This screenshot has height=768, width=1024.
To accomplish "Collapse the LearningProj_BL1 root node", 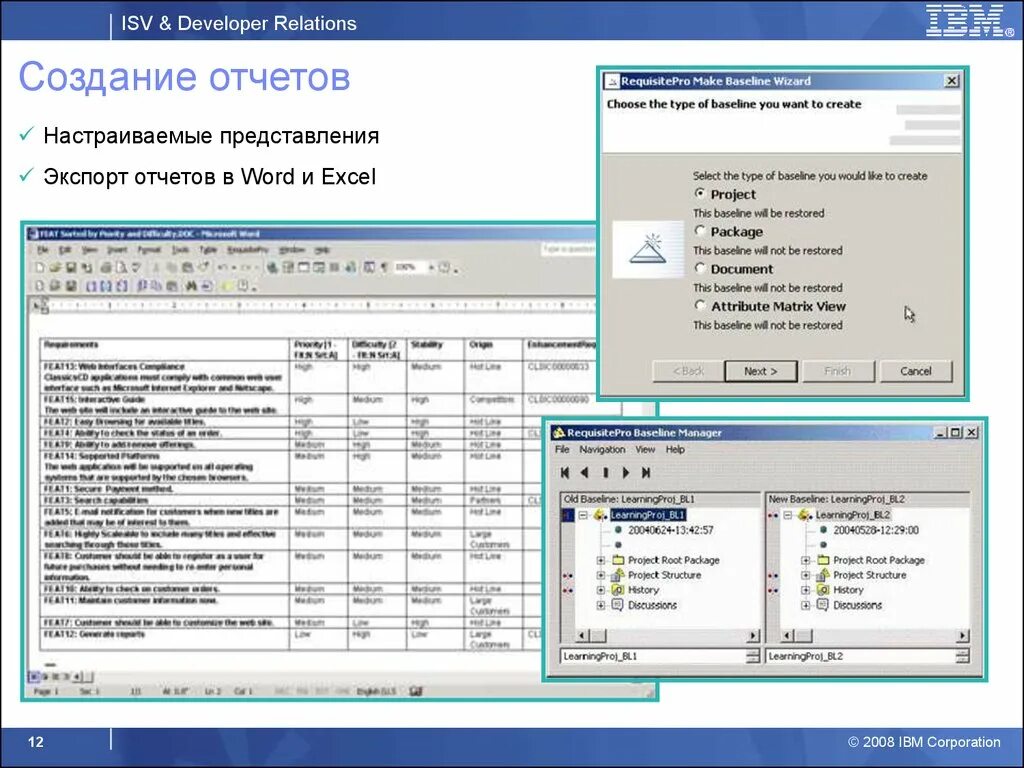I will pyautogui.click(x=583, y=515).
